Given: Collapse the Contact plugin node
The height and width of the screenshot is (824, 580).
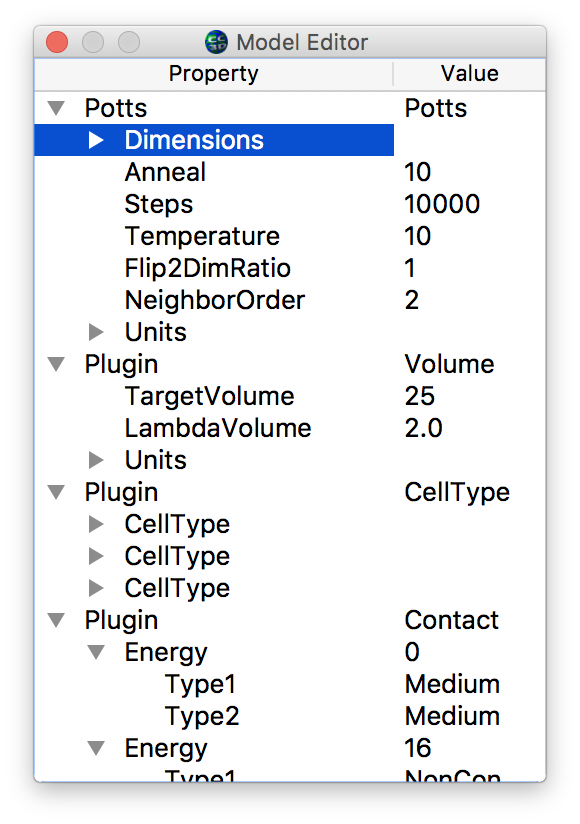Looking at the screenshot, I should coord(56,620).
